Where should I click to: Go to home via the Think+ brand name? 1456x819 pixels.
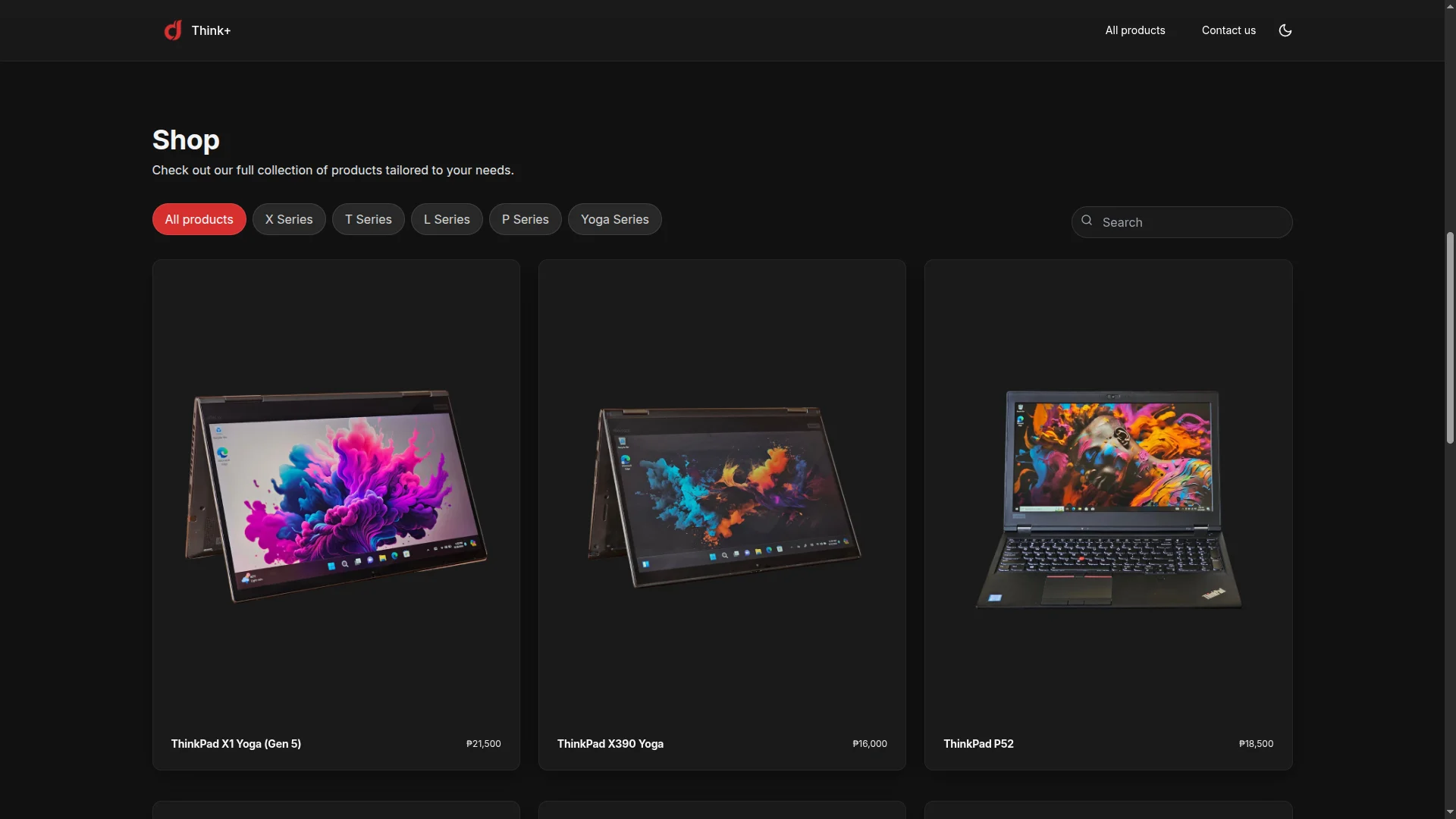pos(211,30)
